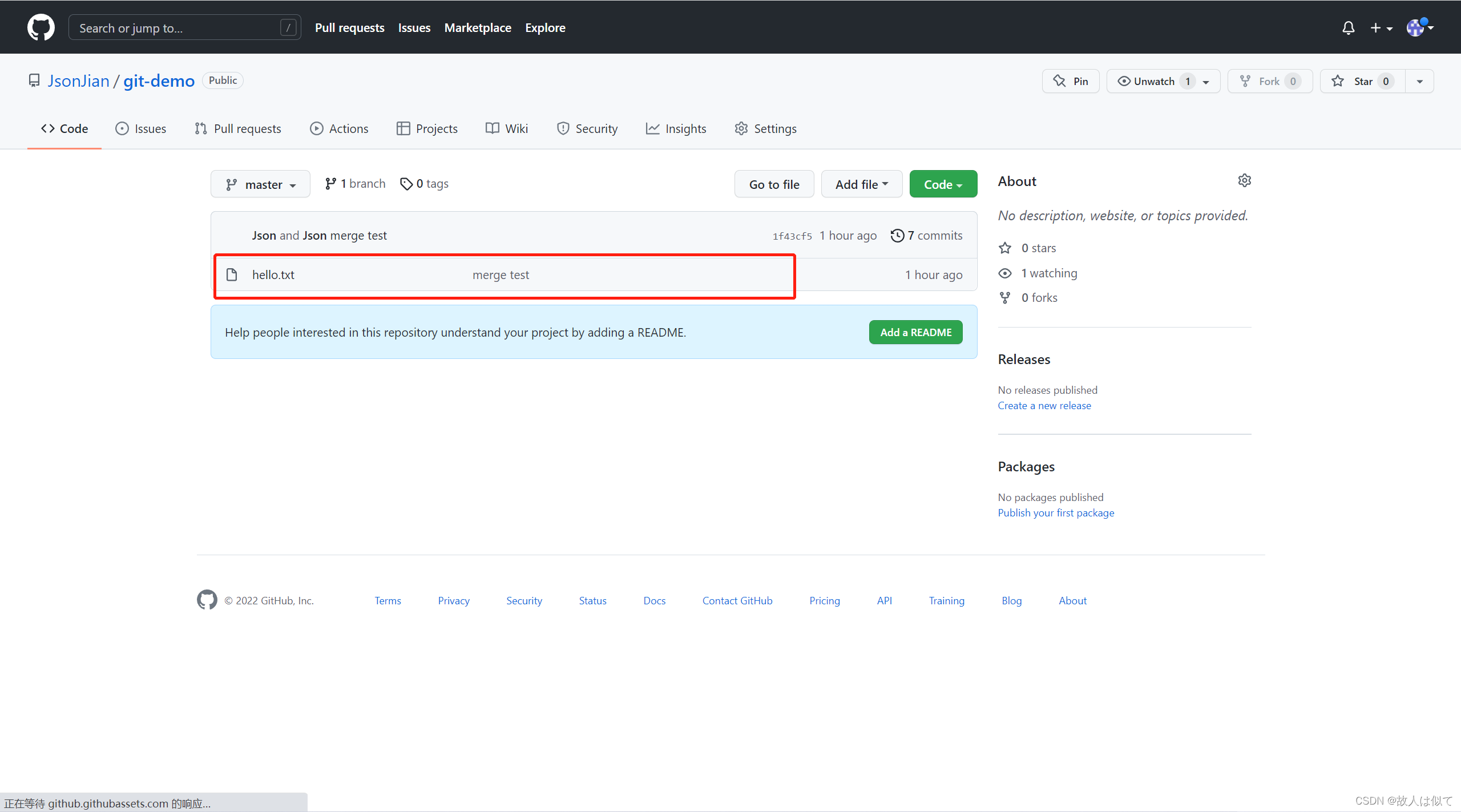Expand Add file dropdown

coord(862,184)
